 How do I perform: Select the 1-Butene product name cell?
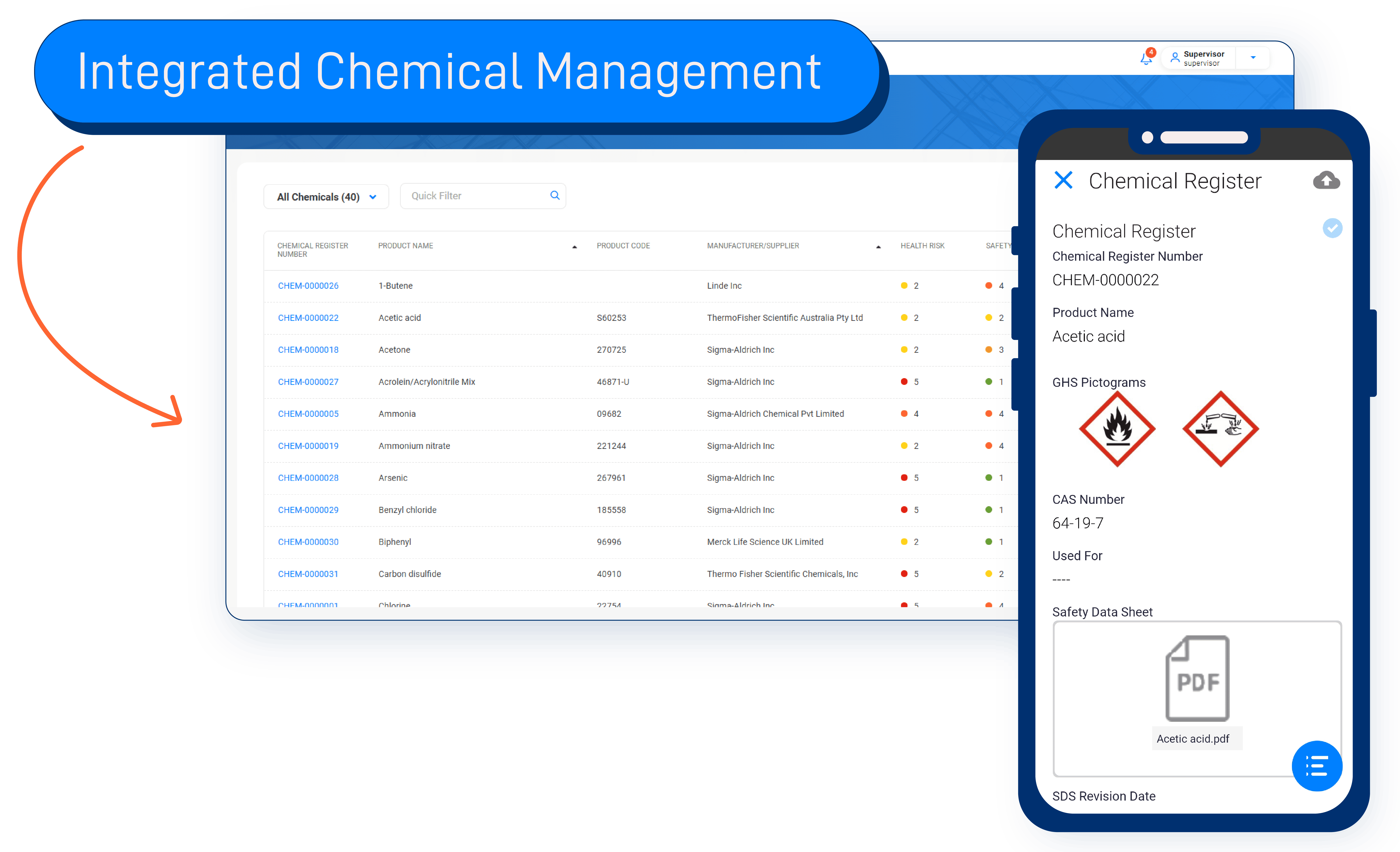tap(395, 286)
